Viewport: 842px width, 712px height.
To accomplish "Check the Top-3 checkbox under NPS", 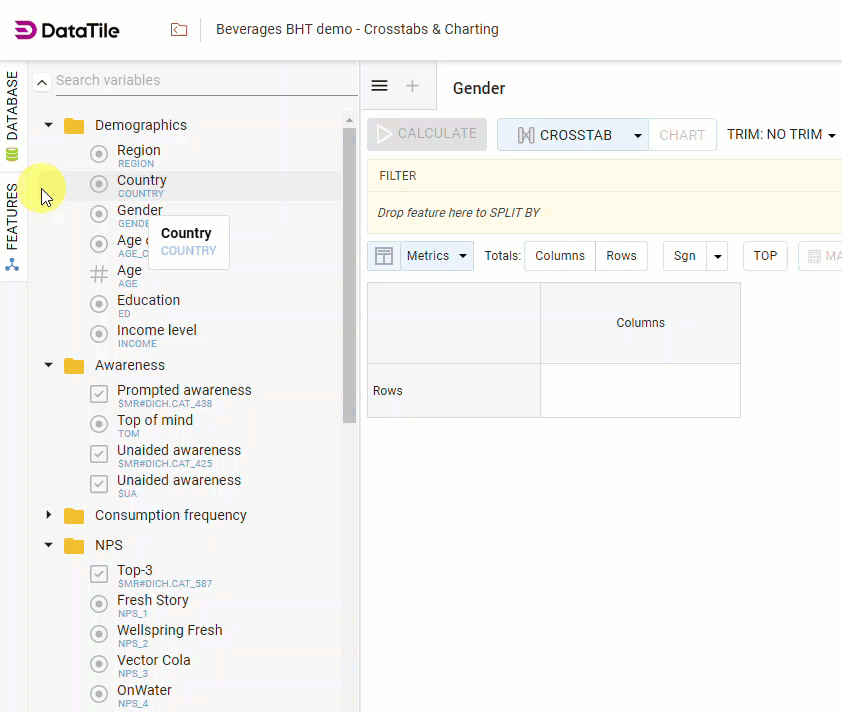I will click(x=98, y=573).
